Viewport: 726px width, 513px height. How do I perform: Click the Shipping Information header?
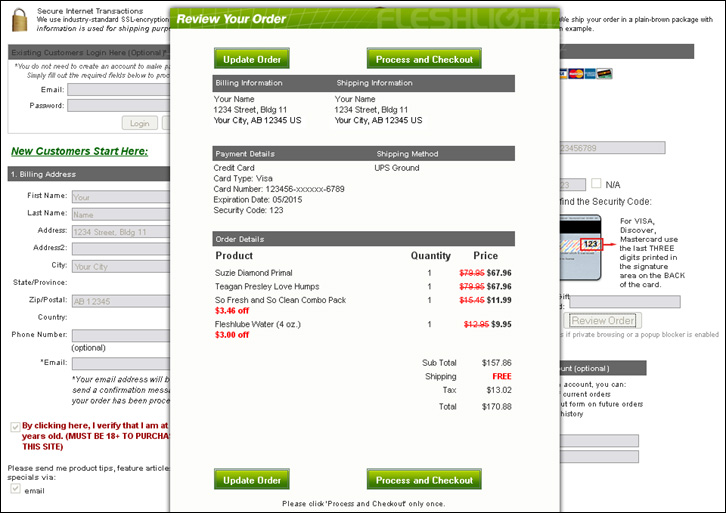(374, 83)
